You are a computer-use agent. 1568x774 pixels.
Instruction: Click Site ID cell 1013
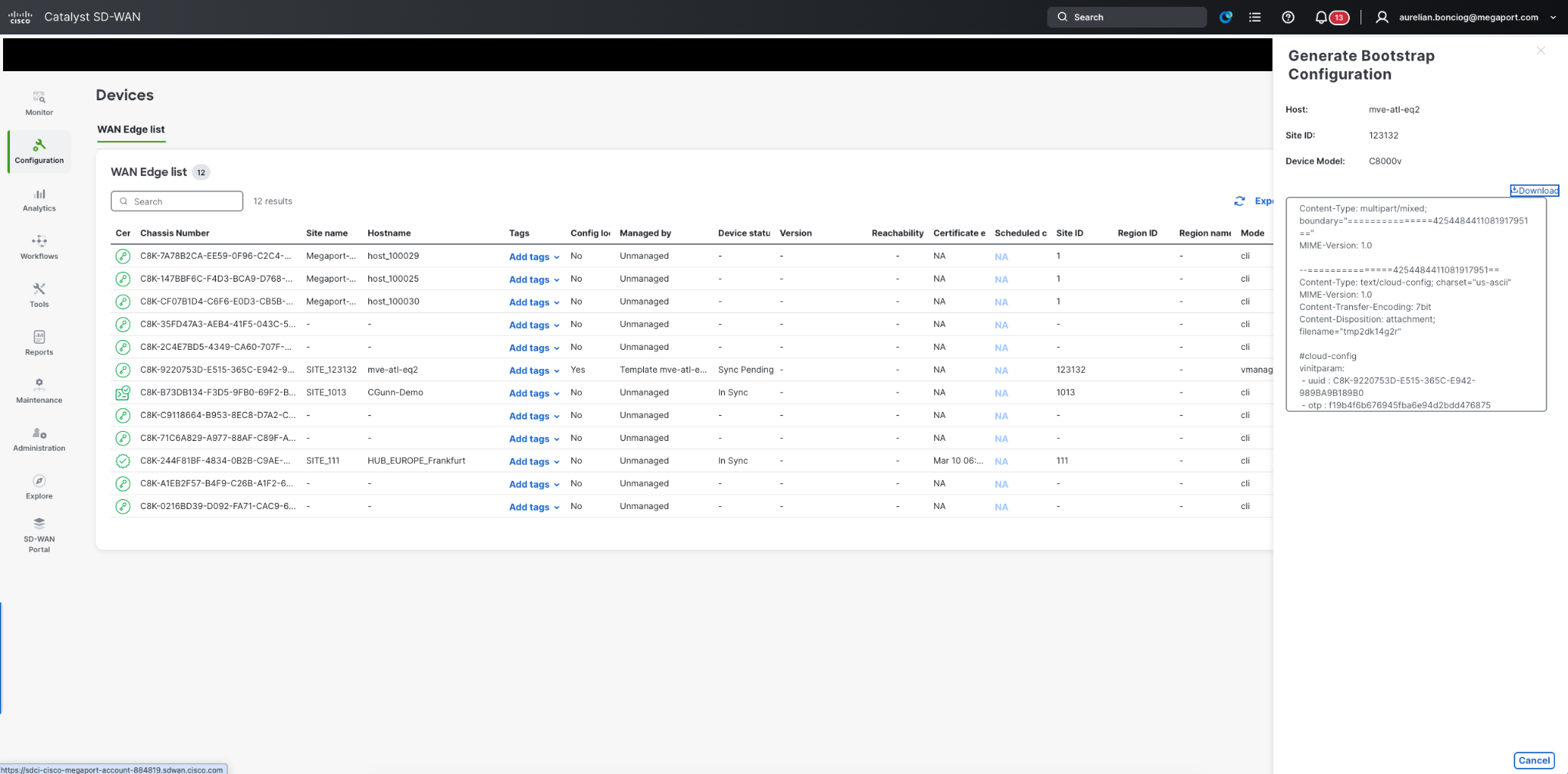[x=1066, y=393]
